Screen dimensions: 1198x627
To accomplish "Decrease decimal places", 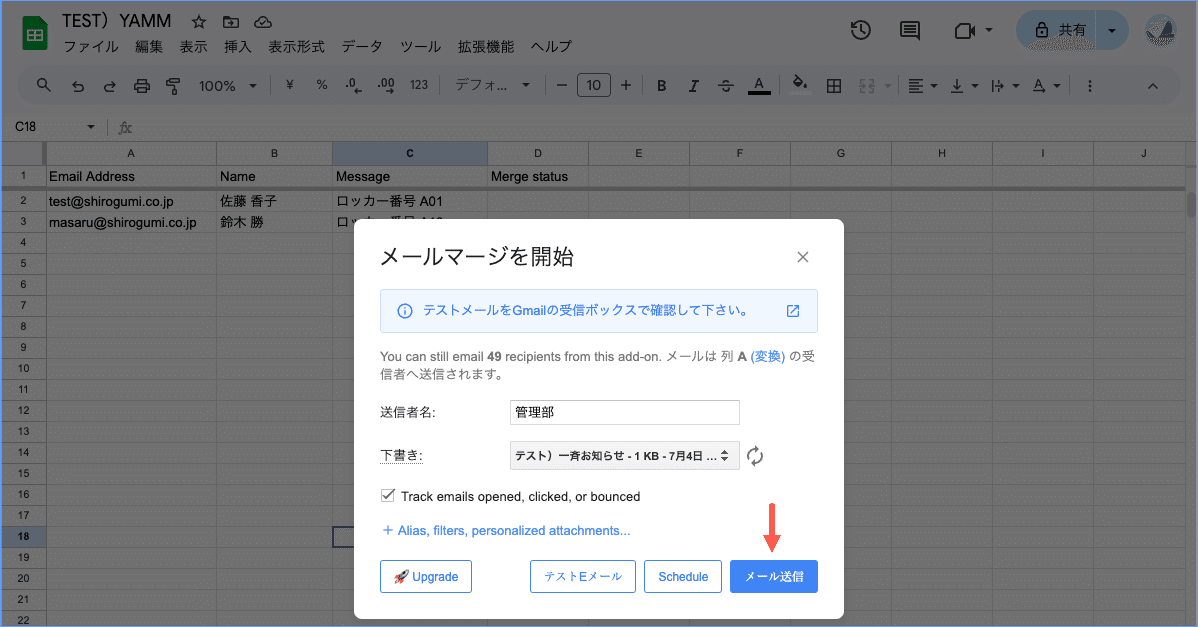I will [353, 86].
